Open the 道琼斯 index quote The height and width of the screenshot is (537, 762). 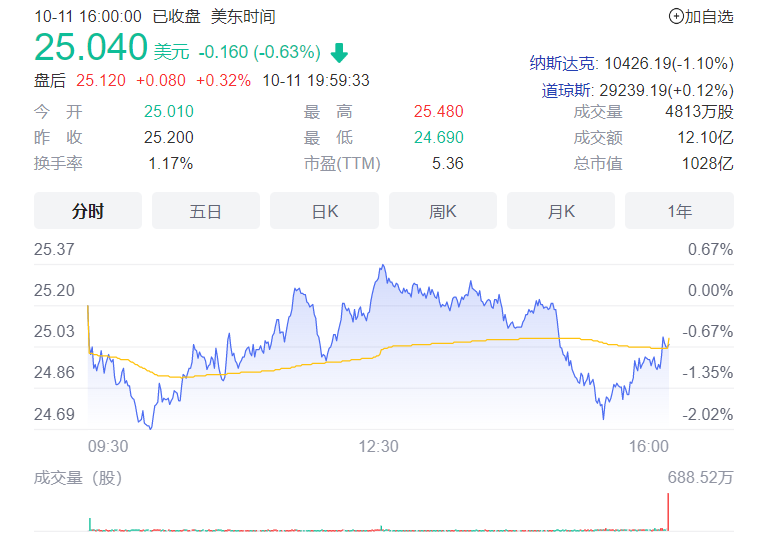click(563, 90)
